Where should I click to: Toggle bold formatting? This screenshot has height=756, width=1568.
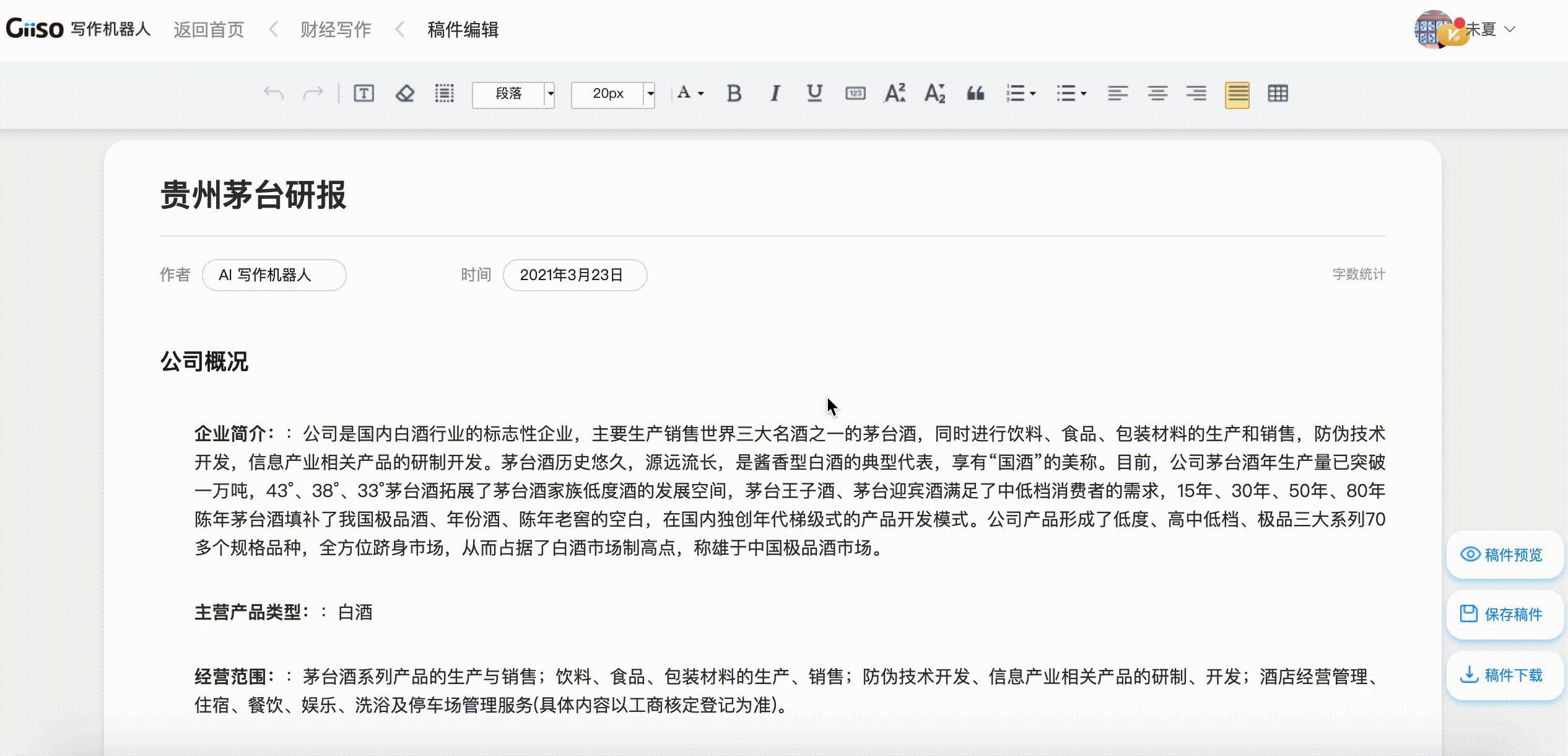[734, 94]
